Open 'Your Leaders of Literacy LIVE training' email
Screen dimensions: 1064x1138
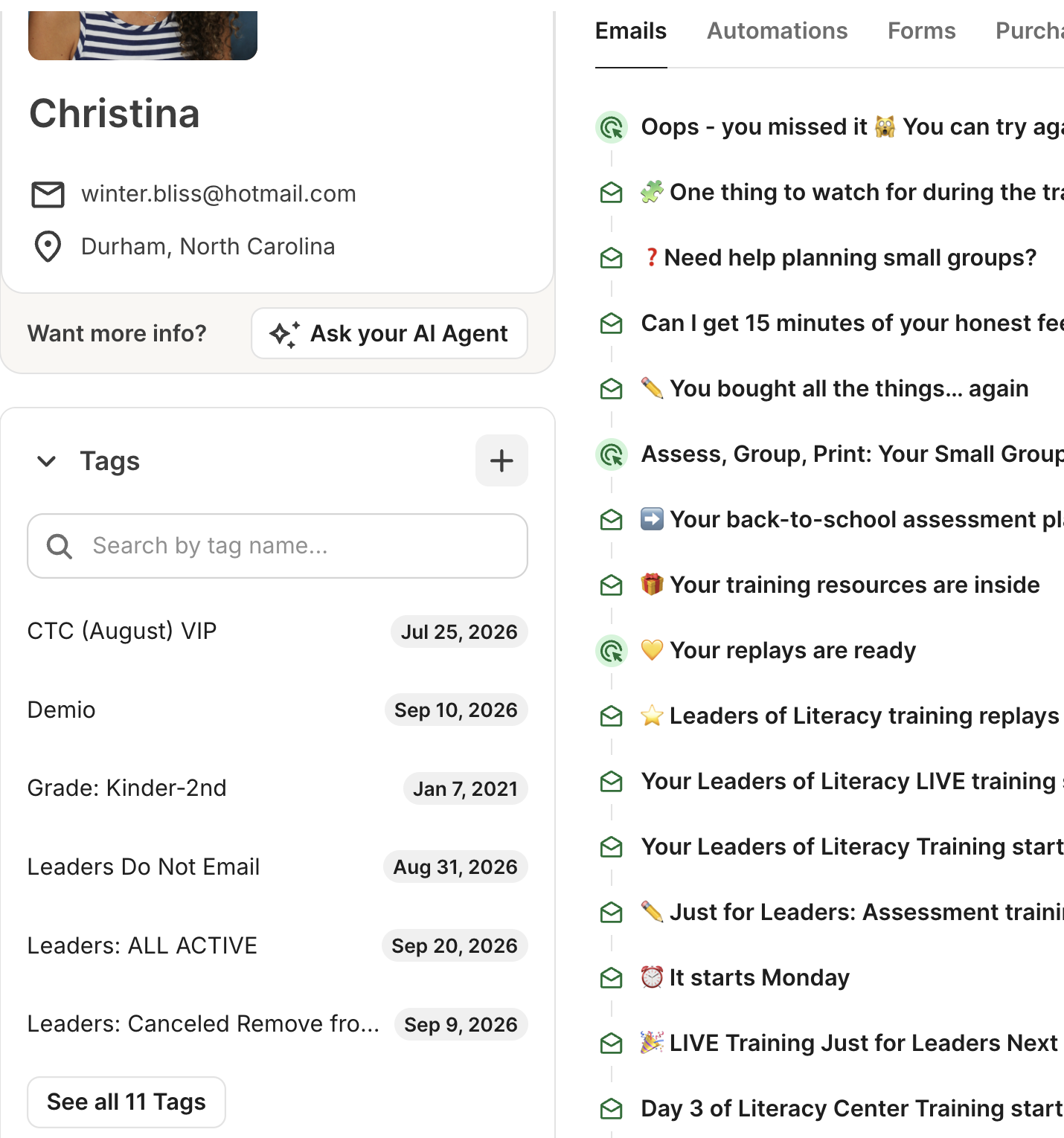coord(853,782)
